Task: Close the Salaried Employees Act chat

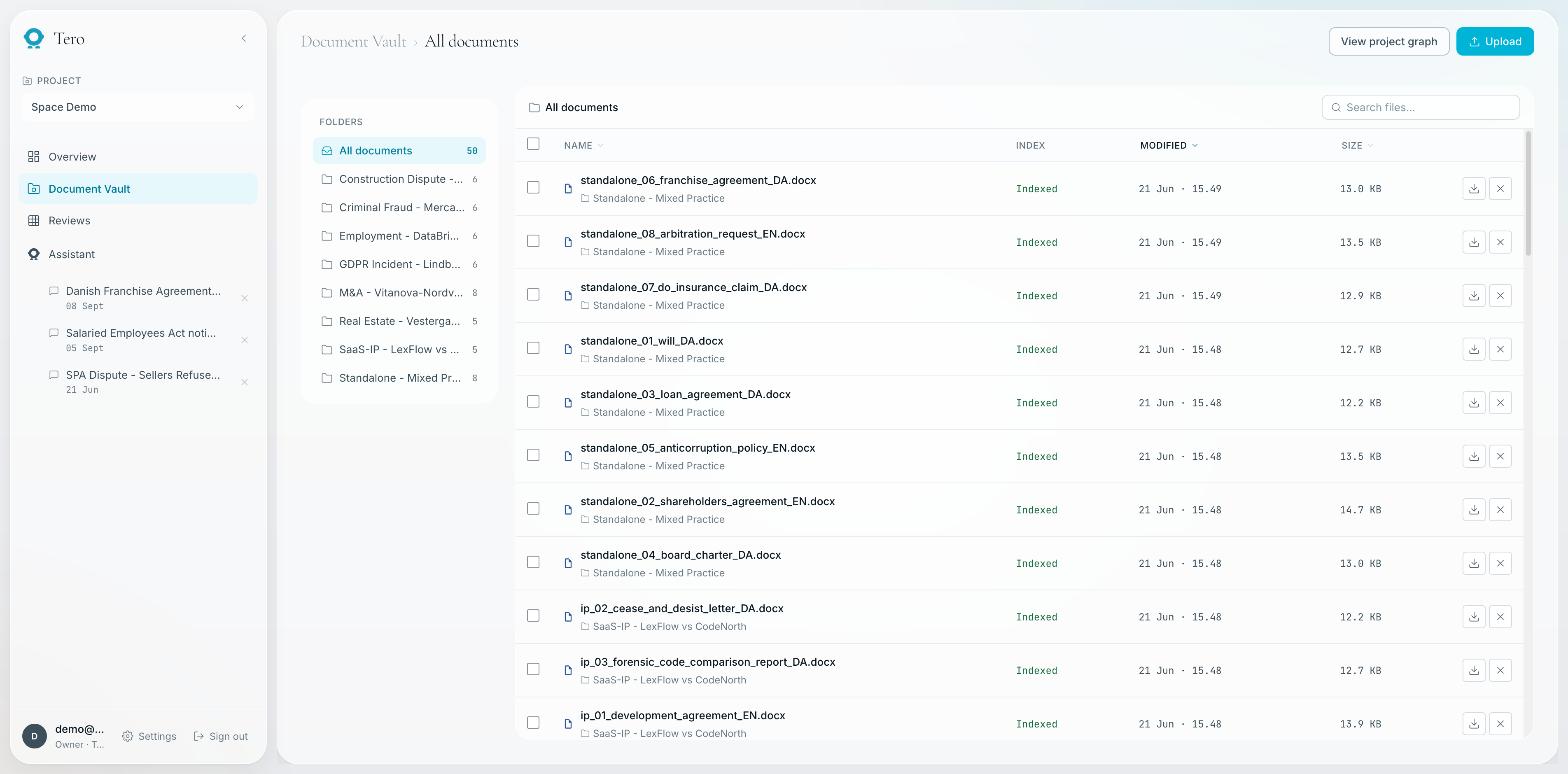Action: (245, 340)
